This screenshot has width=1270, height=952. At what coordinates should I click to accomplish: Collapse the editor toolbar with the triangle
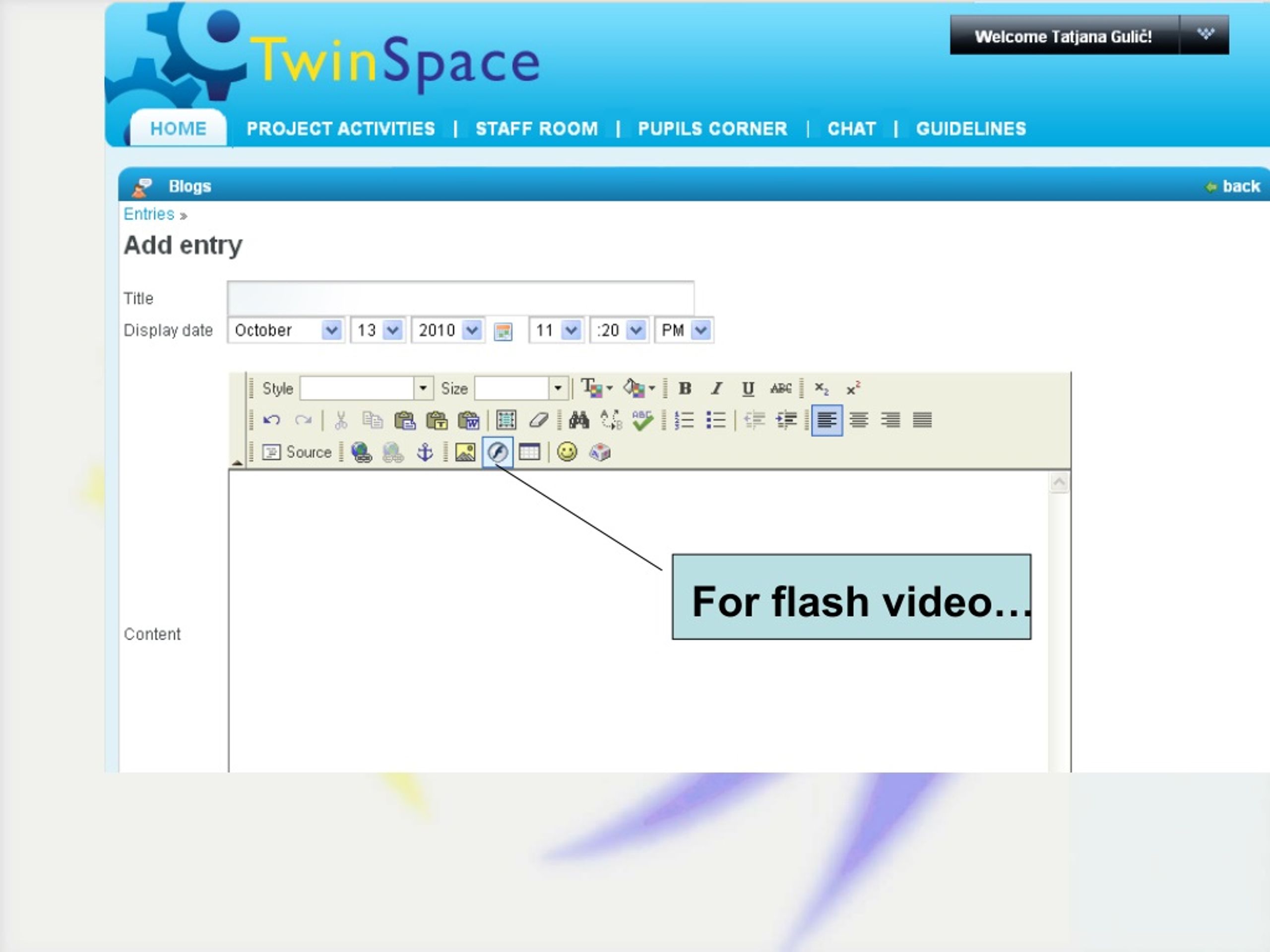[x=237, y=462]
